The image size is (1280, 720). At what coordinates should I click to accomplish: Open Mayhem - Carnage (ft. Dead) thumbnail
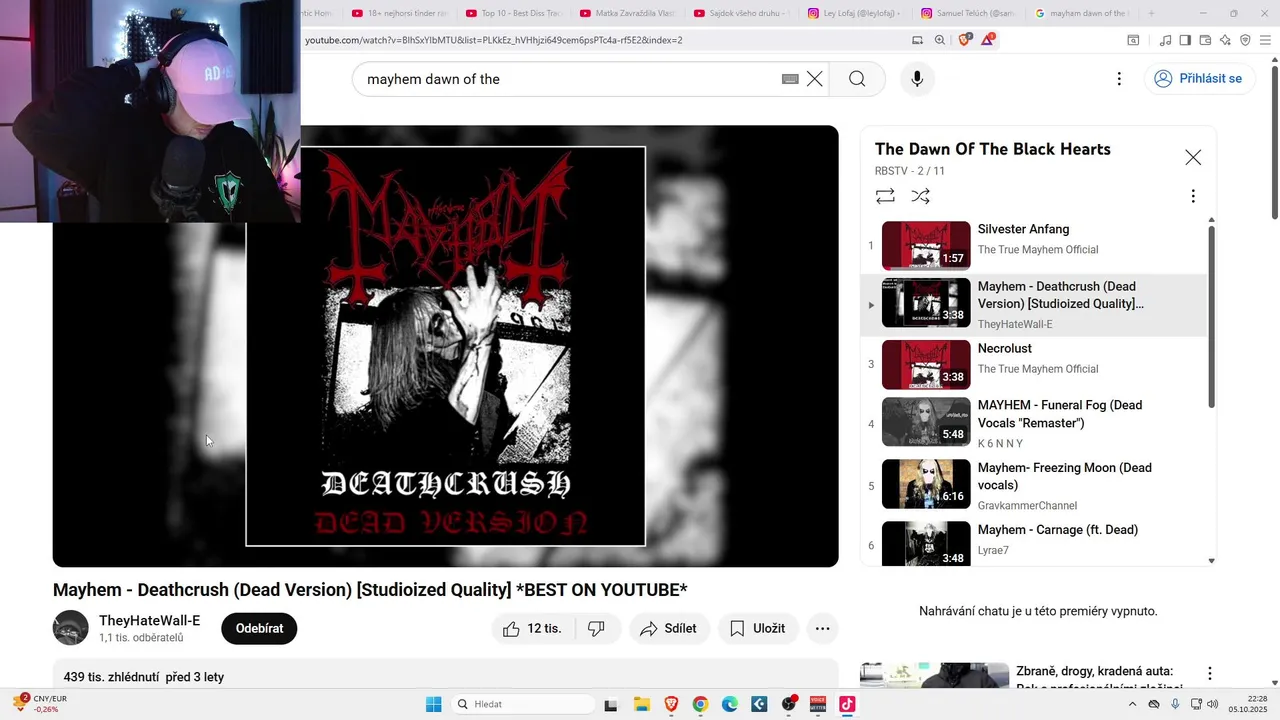(x=926, y=544)
